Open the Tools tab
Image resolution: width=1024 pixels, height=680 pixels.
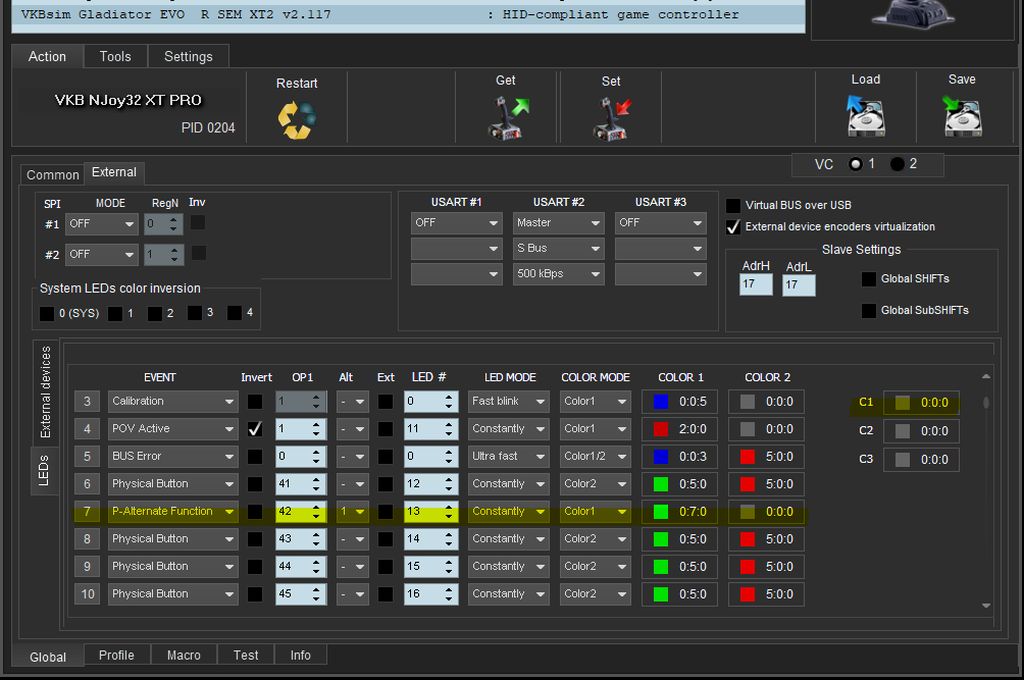coord(115,57)
